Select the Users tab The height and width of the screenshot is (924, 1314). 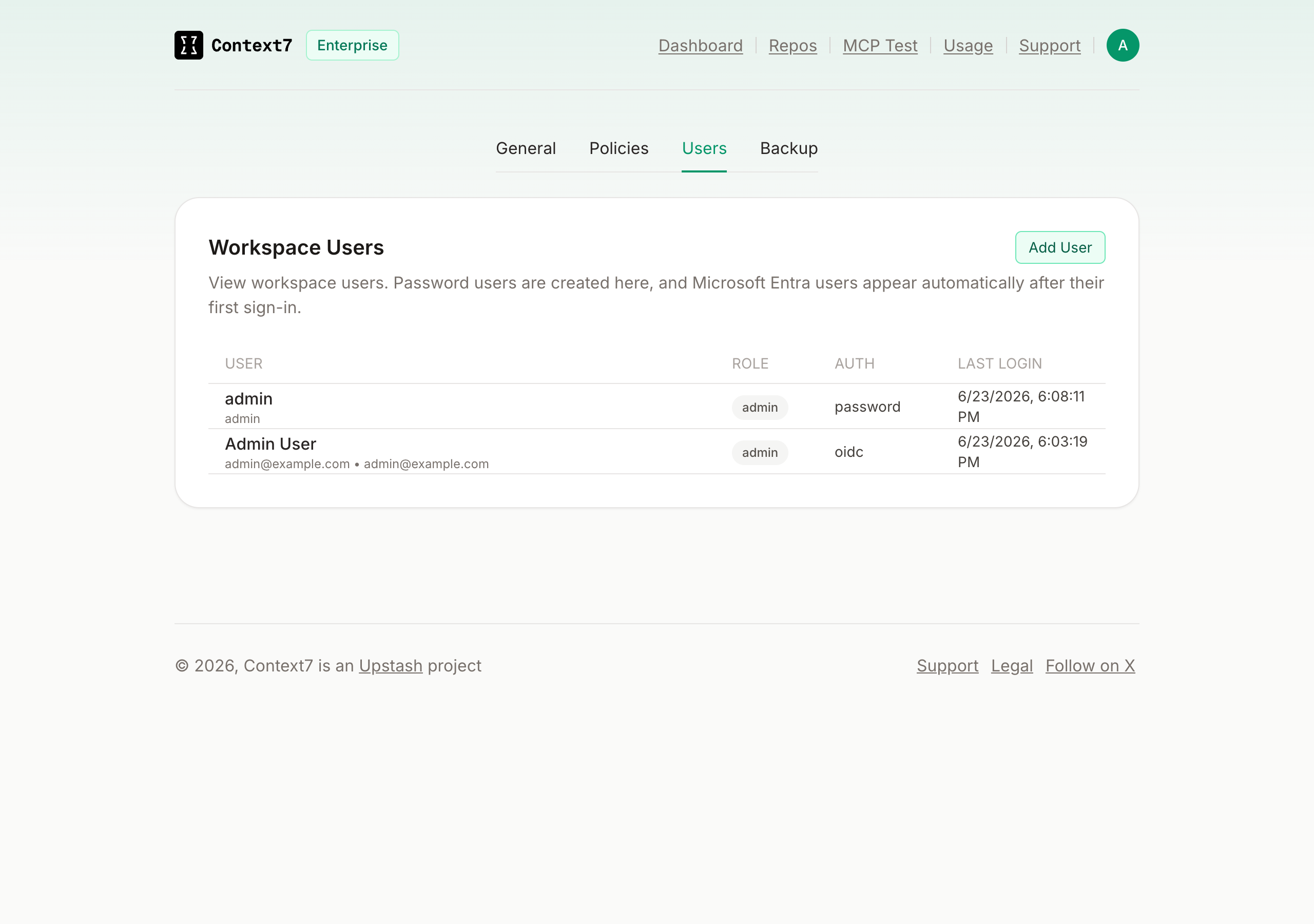pyautogui.click(x=704, y=148)
